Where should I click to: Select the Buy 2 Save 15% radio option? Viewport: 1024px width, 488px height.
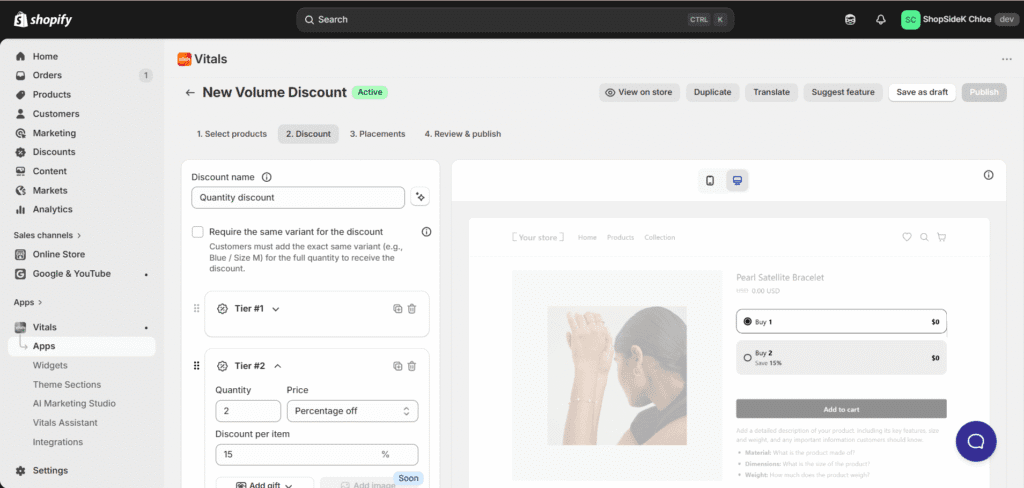point(748,357)
